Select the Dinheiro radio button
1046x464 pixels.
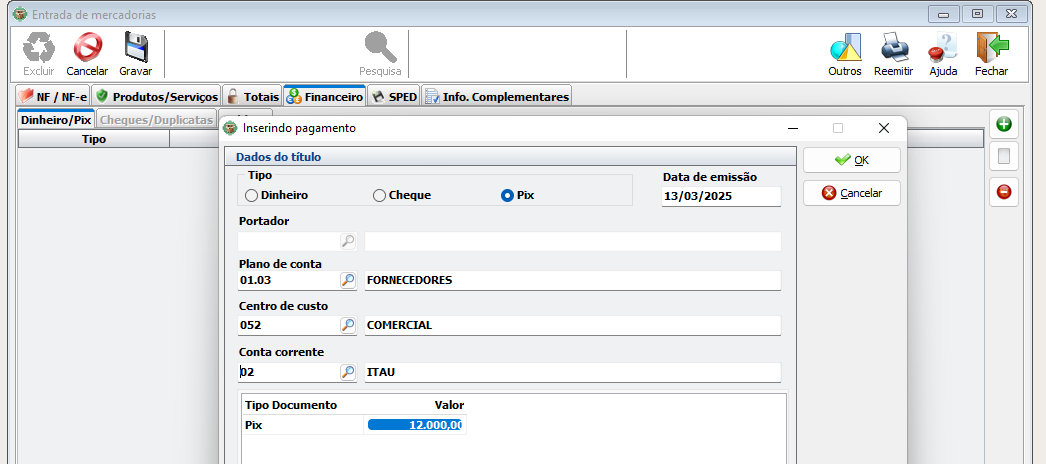252,195
